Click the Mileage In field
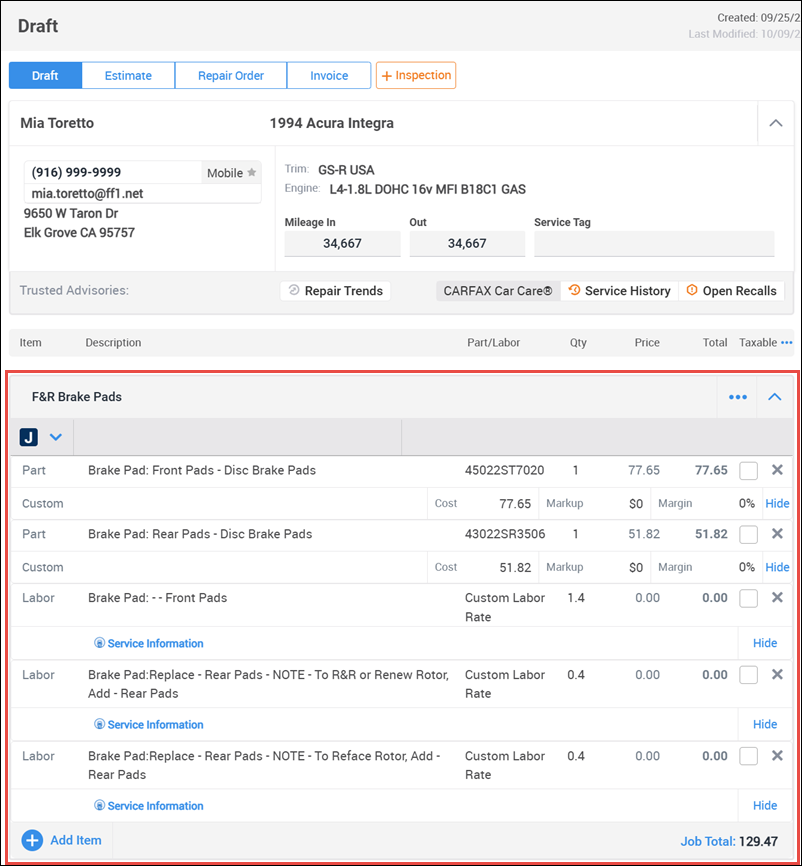This screenshot has height=866, width=802. click(342, 244)
